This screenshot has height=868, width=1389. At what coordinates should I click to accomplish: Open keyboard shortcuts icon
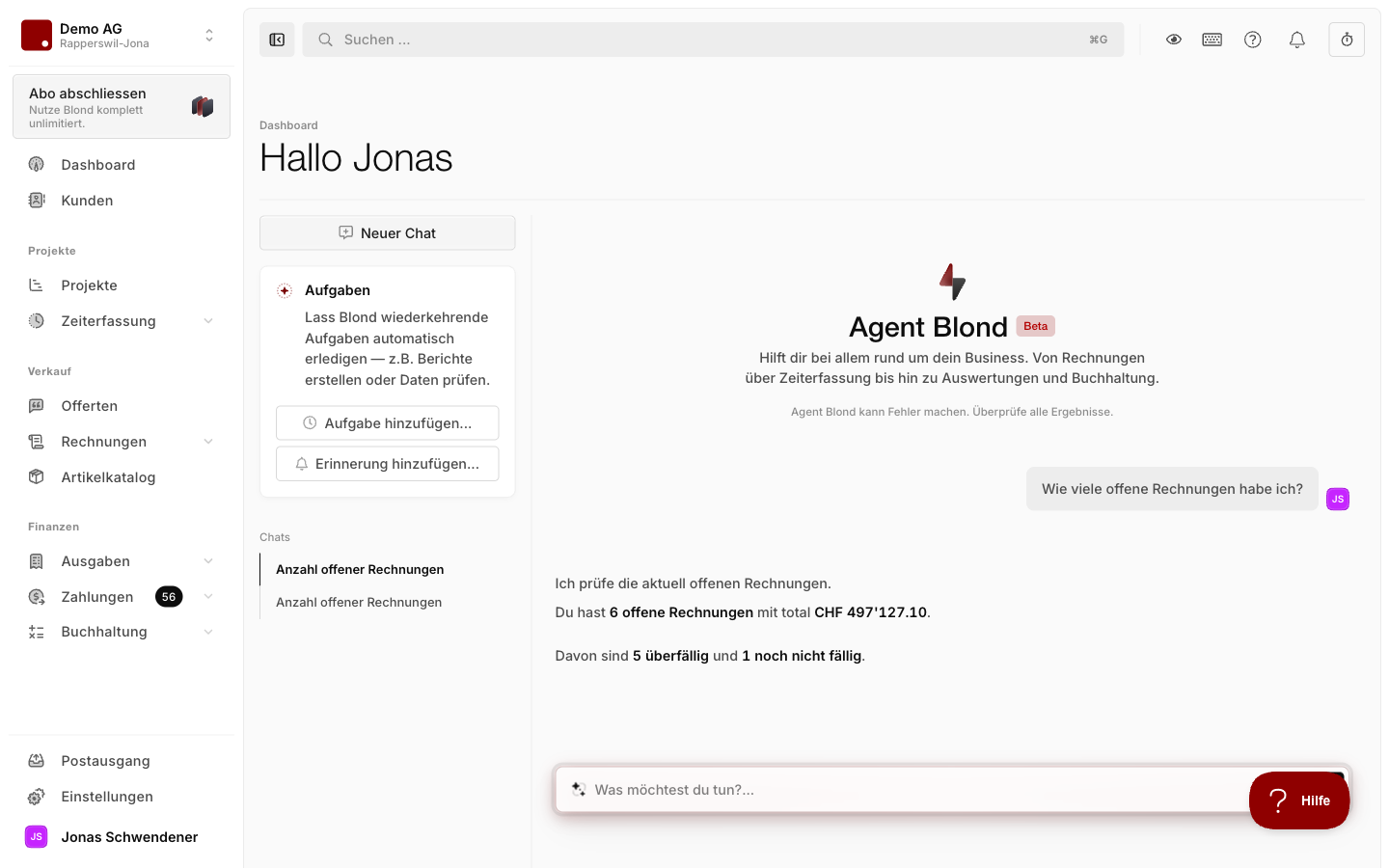click(x=1212, y=40)
